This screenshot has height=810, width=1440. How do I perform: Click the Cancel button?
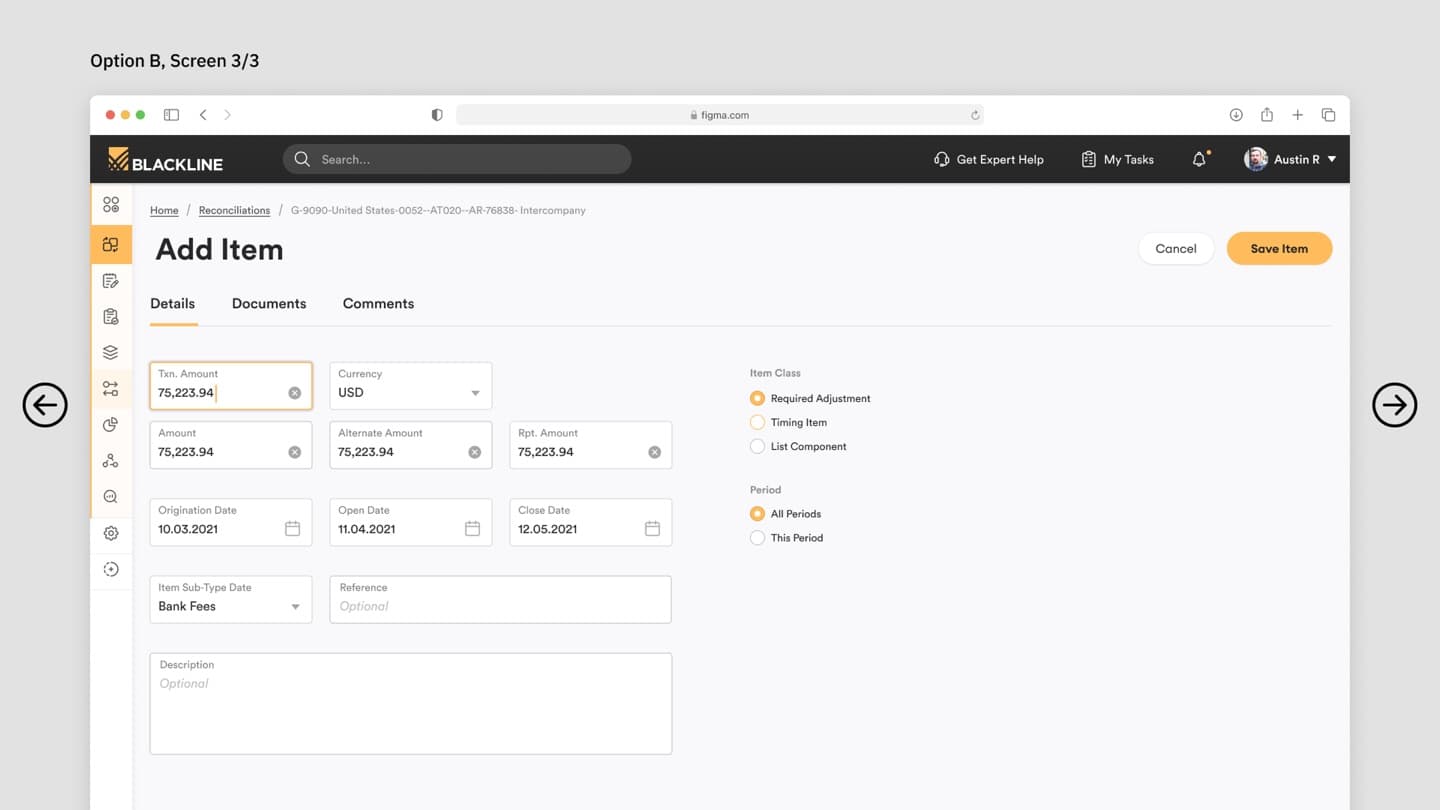coord(1176,248)
